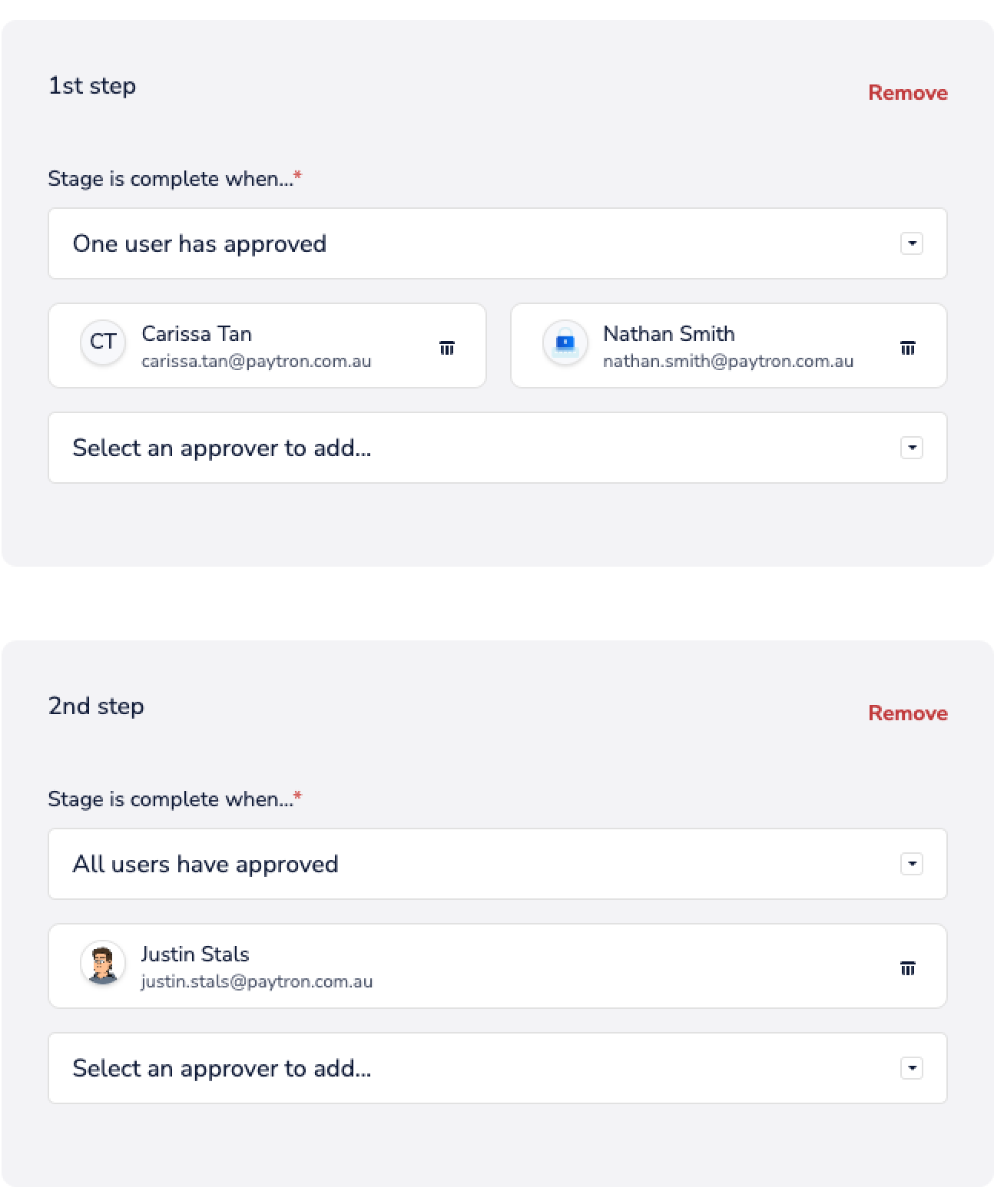Delete Carissa Tan from approvers
Screen dimensions: 994x1204
click(447, 348)
